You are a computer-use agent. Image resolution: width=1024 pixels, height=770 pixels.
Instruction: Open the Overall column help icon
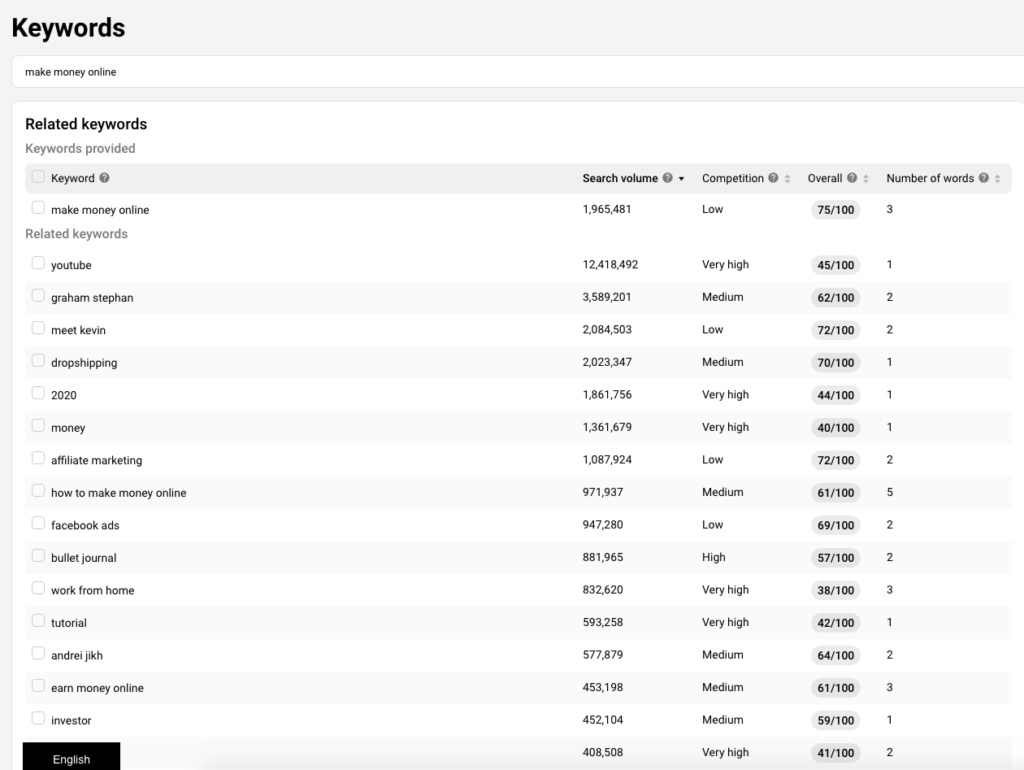click(852, 178)
